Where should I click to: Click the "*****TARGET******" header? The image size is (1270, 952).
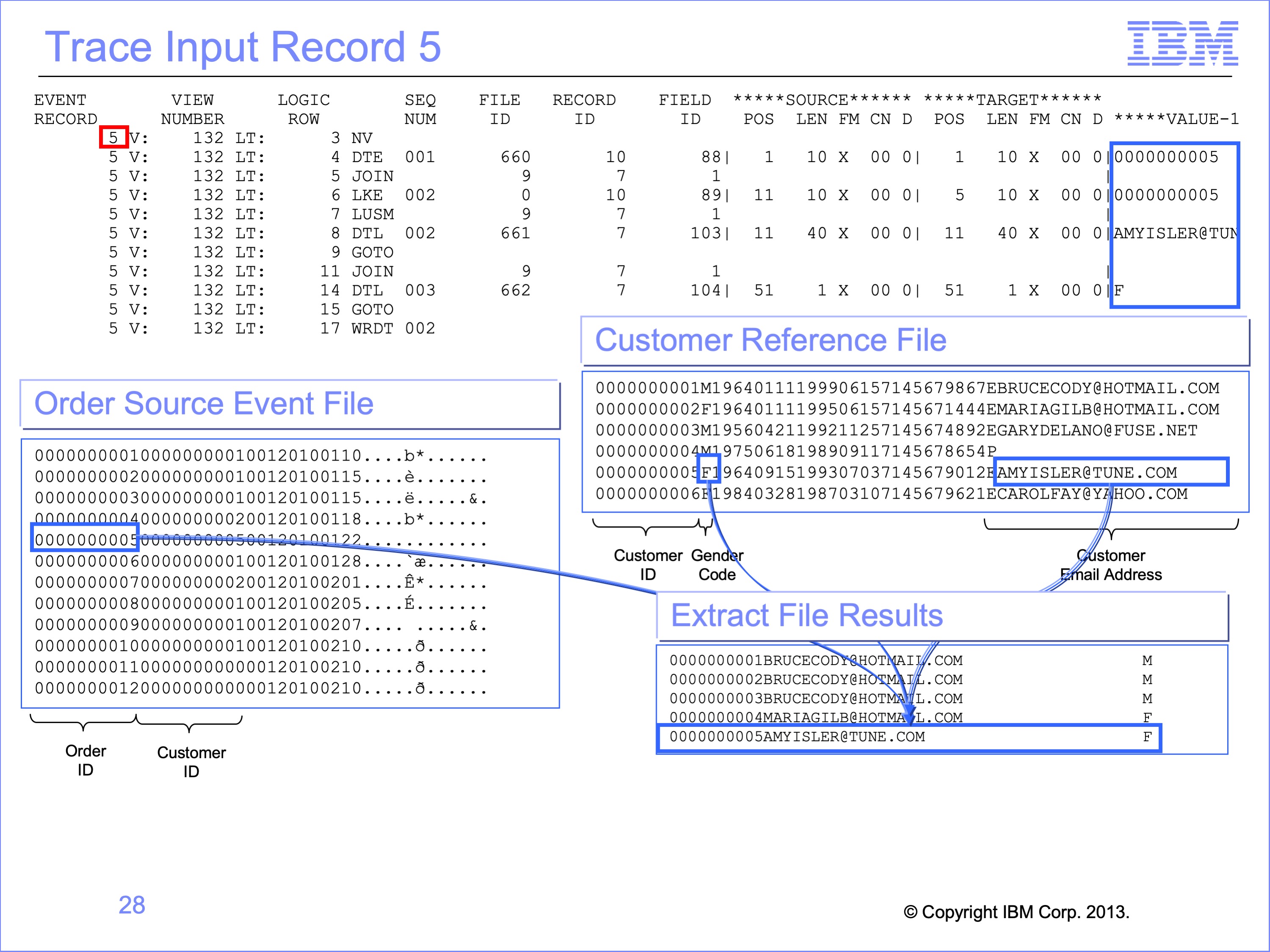(x=1013, y=100)
